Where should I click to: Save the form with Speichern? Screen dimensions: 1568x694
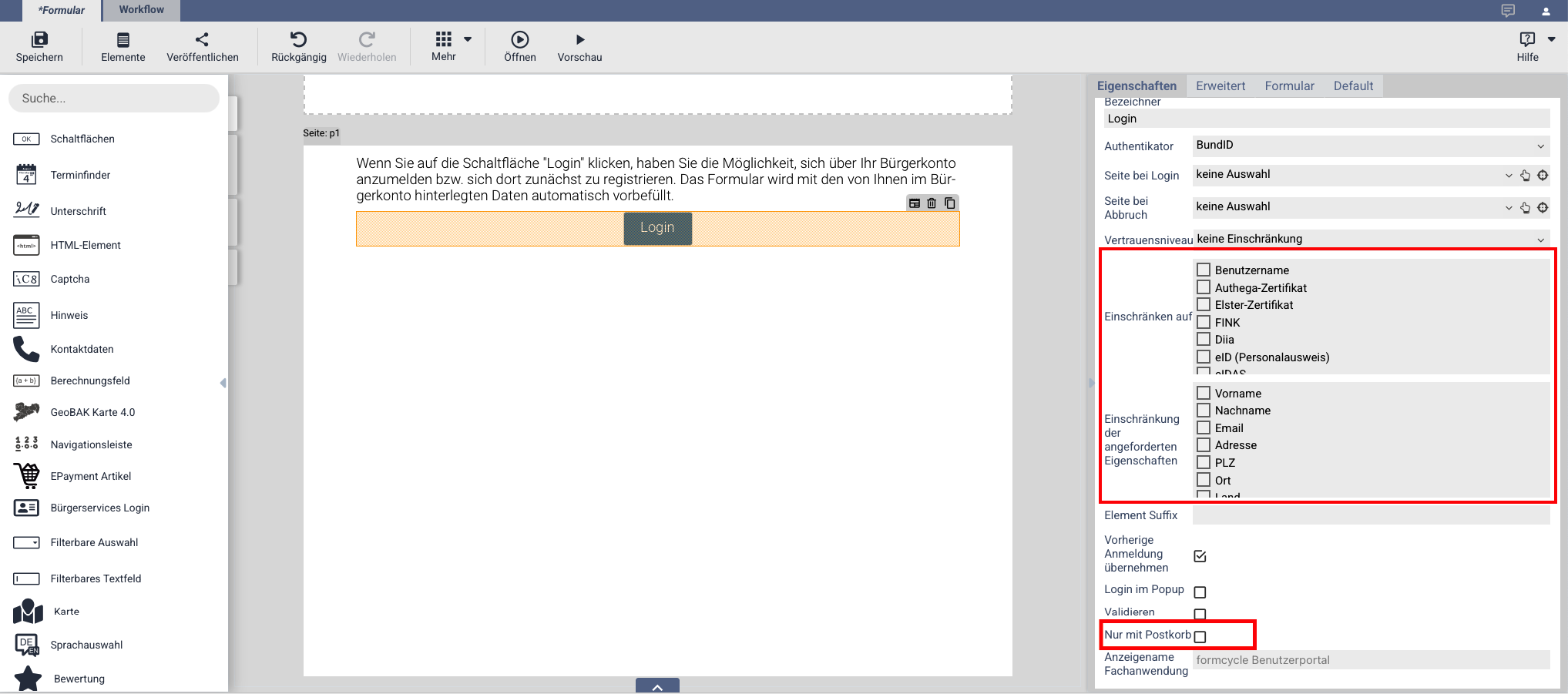(x=39, y=47)
